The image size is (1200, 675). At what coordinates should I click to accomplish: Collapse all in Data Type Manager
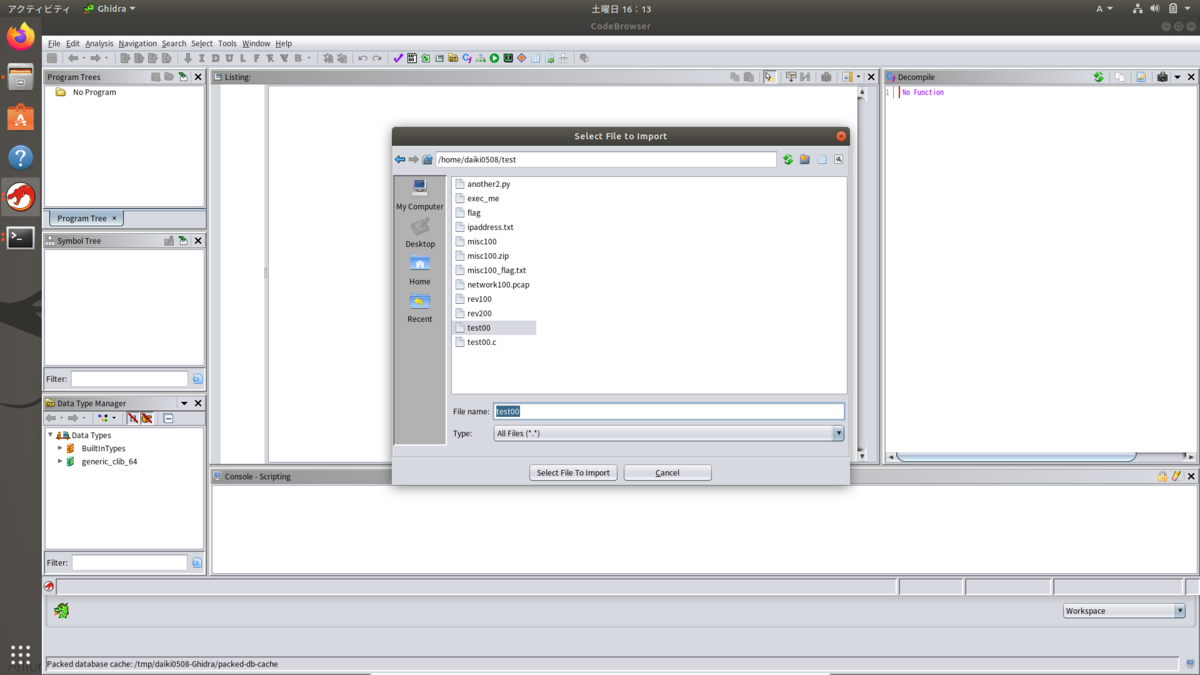point(168,418)
